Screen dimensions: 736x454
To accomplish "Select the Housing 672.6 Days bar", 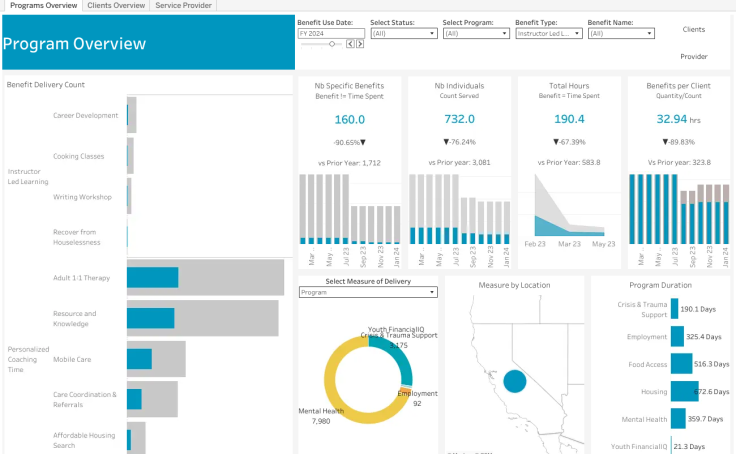I will tap(684, 391).
